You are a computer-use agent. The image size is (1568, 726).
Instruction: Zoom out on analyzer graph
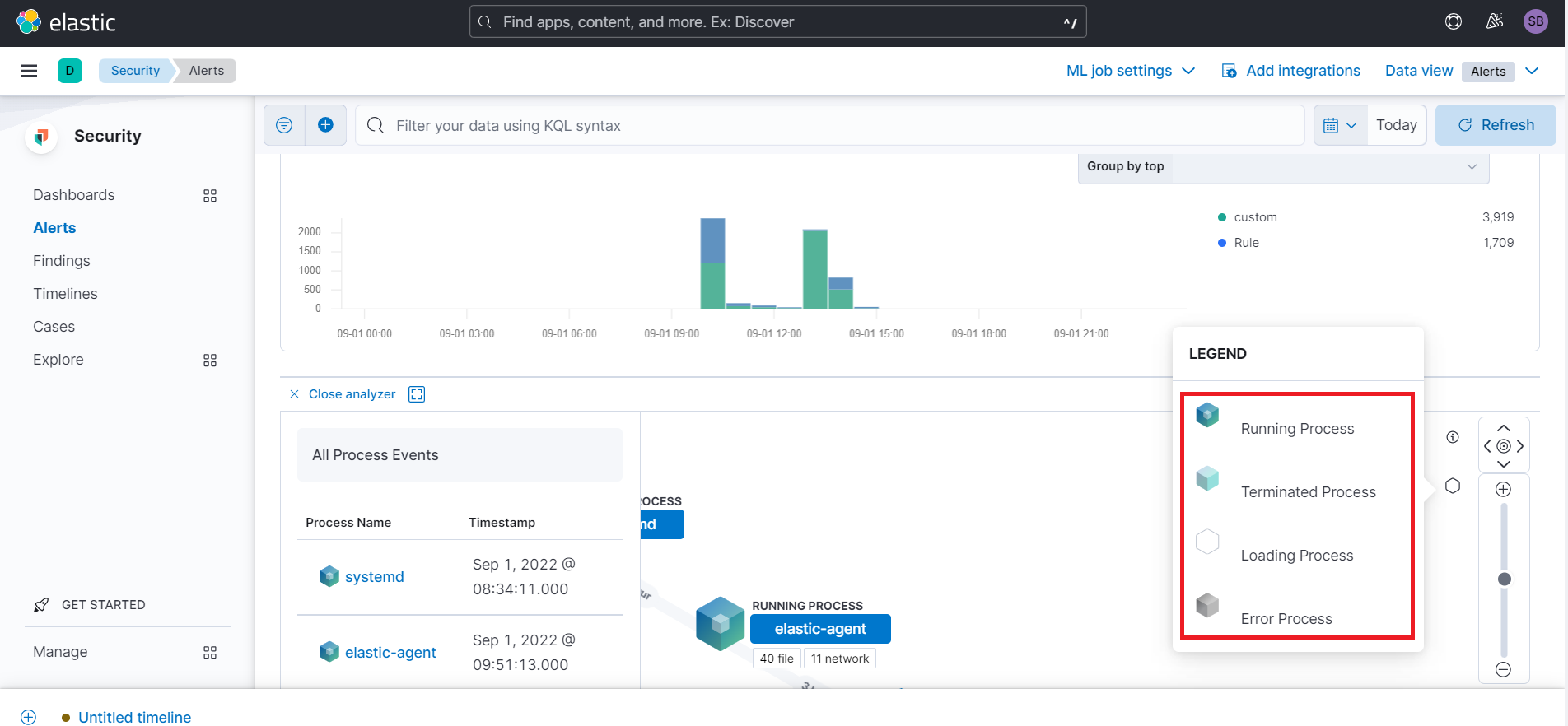1504,669
